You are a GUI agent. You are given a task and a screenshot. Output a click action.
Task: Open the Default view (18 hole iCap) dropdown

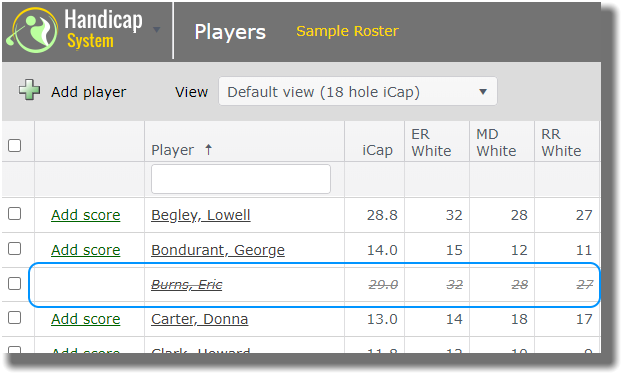point(358,92)
